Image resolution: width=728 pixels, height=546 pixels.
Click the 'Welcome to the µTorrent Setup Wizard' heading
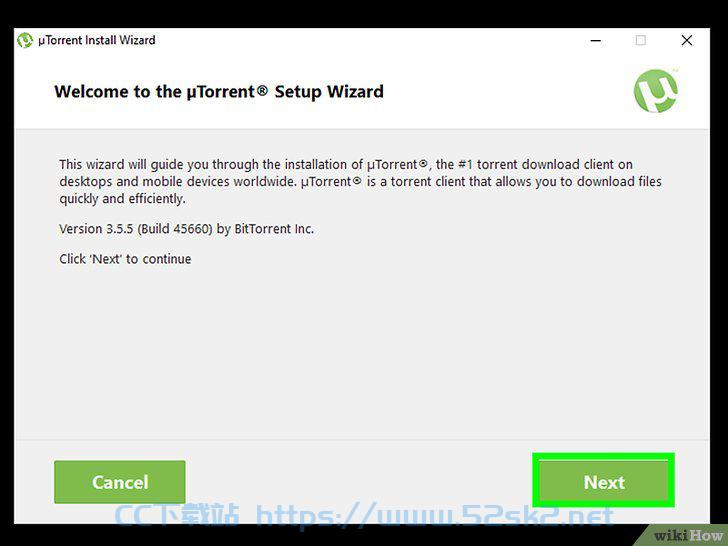pos(219,91)
